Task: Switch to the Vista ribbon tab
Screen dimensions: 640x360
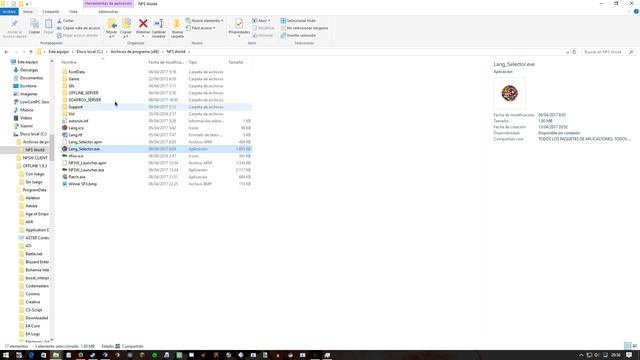Action: click(73, 12)
